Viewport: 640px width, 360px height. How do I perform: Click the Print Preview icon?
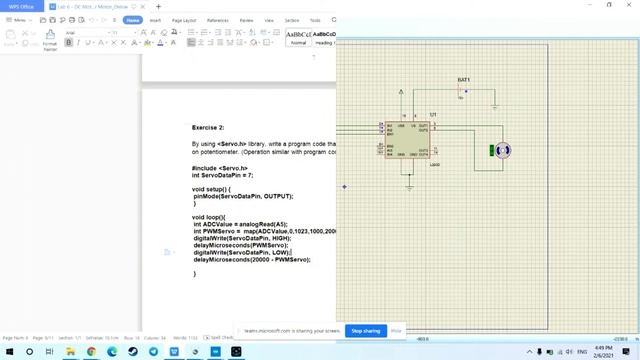coord(82,20)
